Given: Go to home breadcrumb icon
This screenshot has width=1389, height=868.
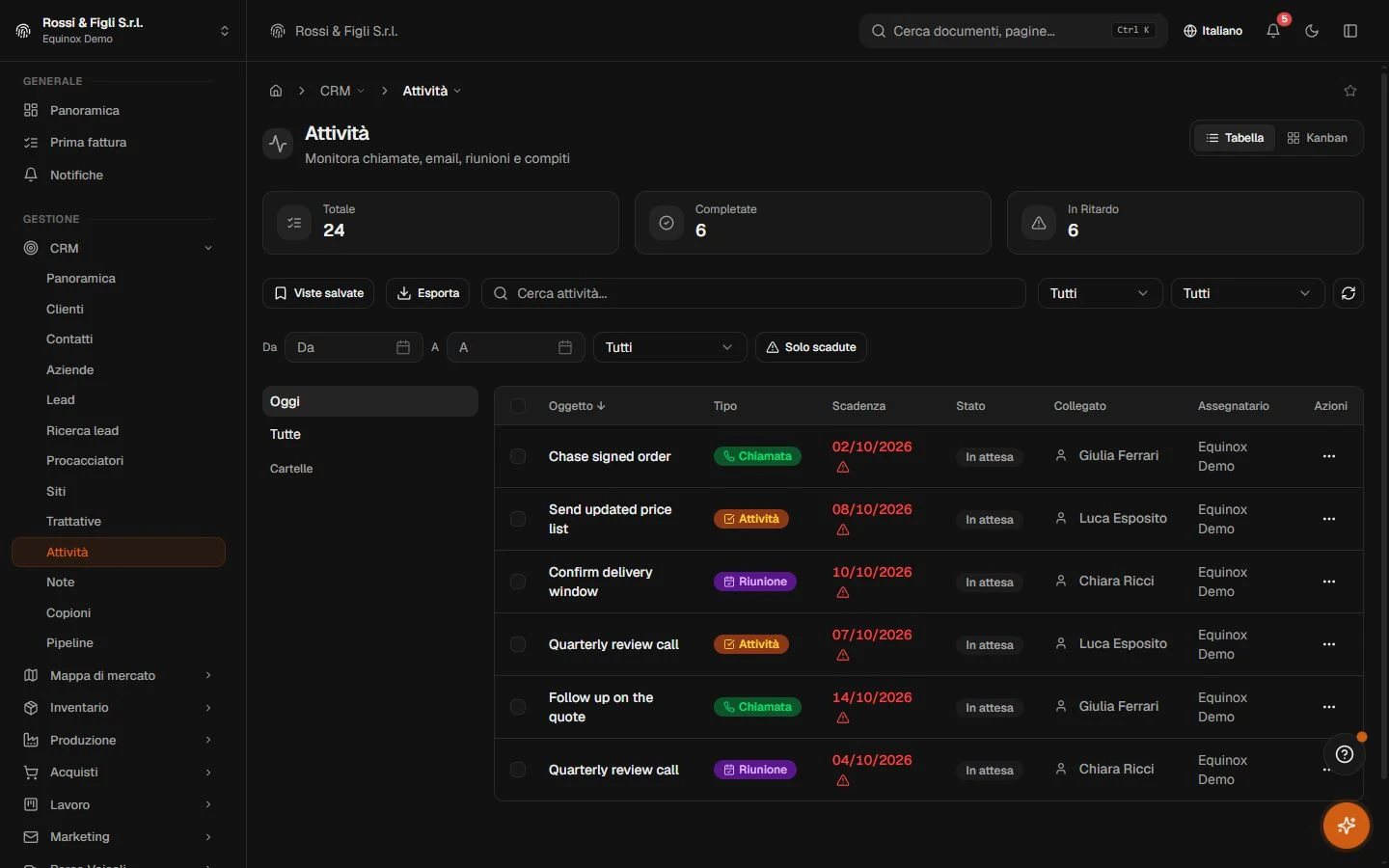Looking at the screenshot, I should (276, 91).
